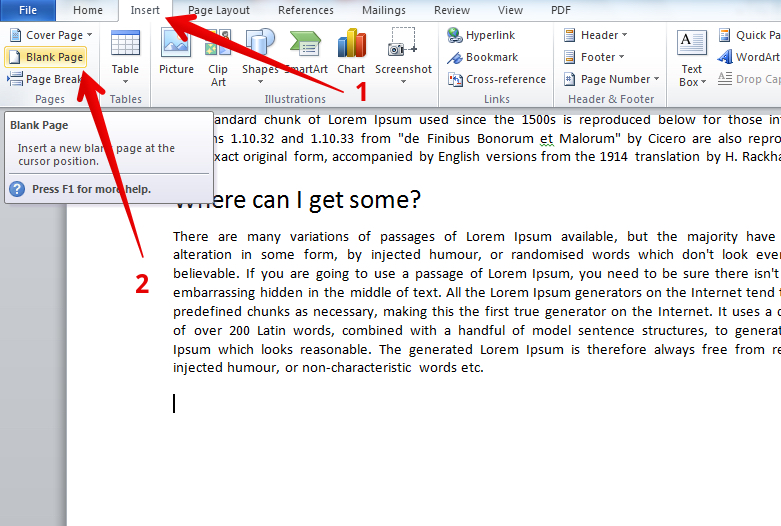This screenshot has height=526, width=781.
Task: Insert WordArt text
Action: pyautogui.click(x=749, y=57)
